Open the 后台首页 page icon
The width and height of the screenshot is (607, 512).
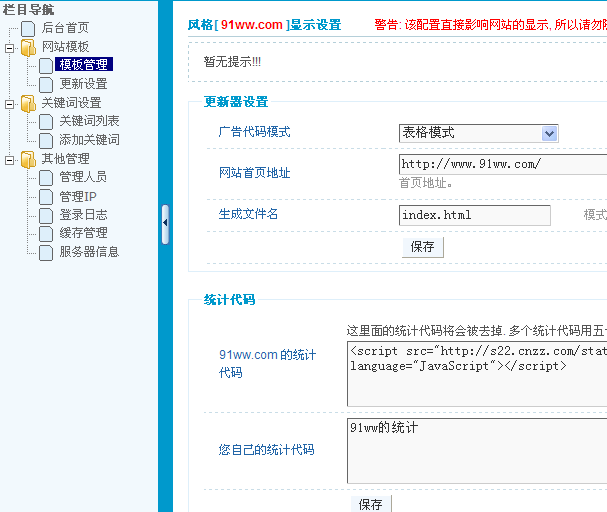(x=28, y=28)
